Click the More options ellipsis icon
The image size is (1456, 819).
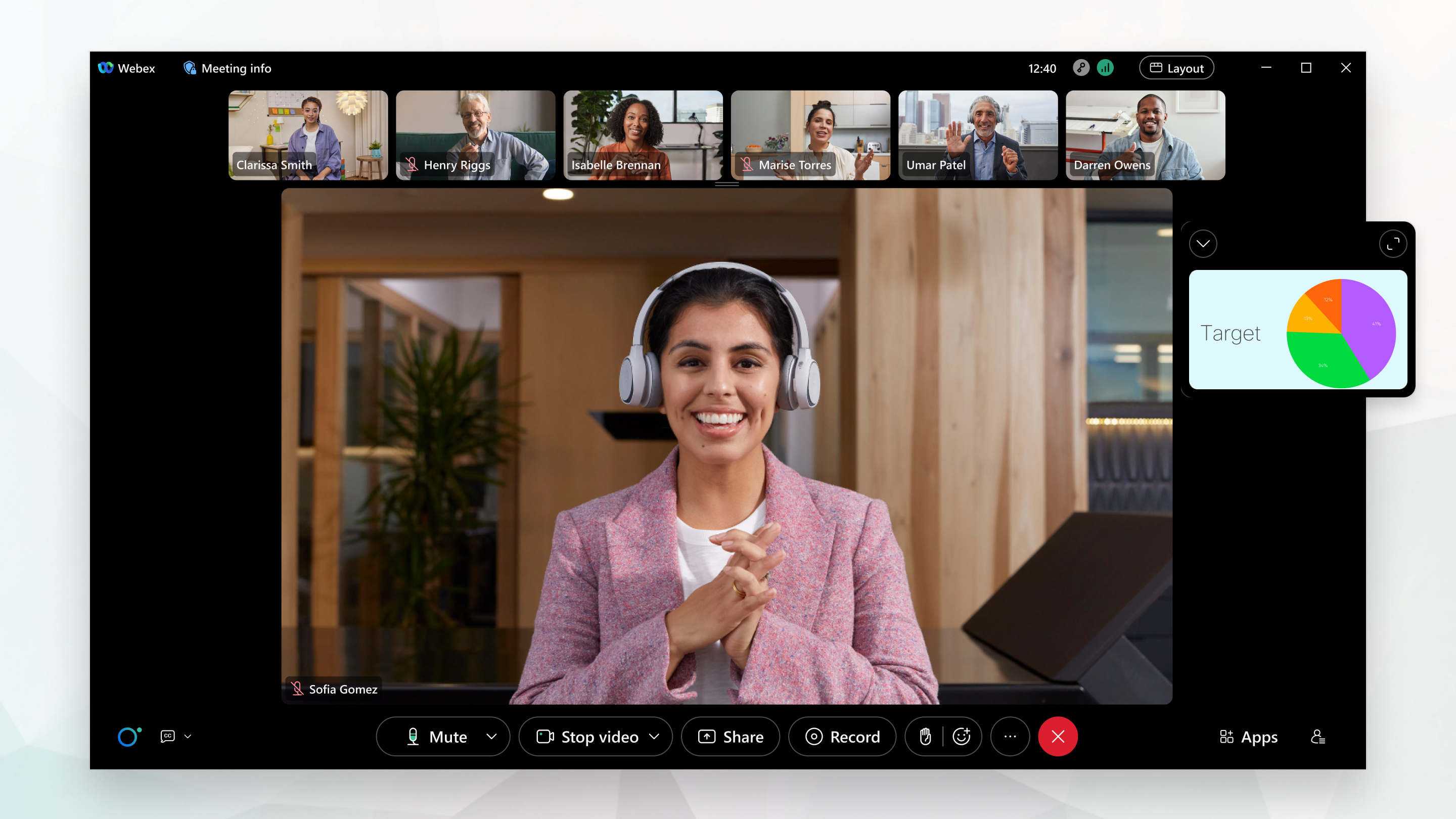point(1010,736)
